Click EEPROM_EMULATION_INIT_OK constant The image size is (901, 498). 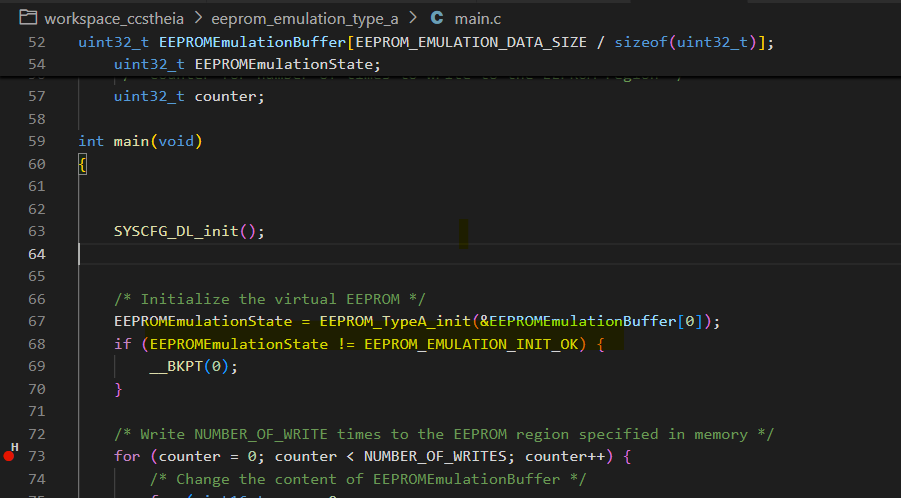471,344
